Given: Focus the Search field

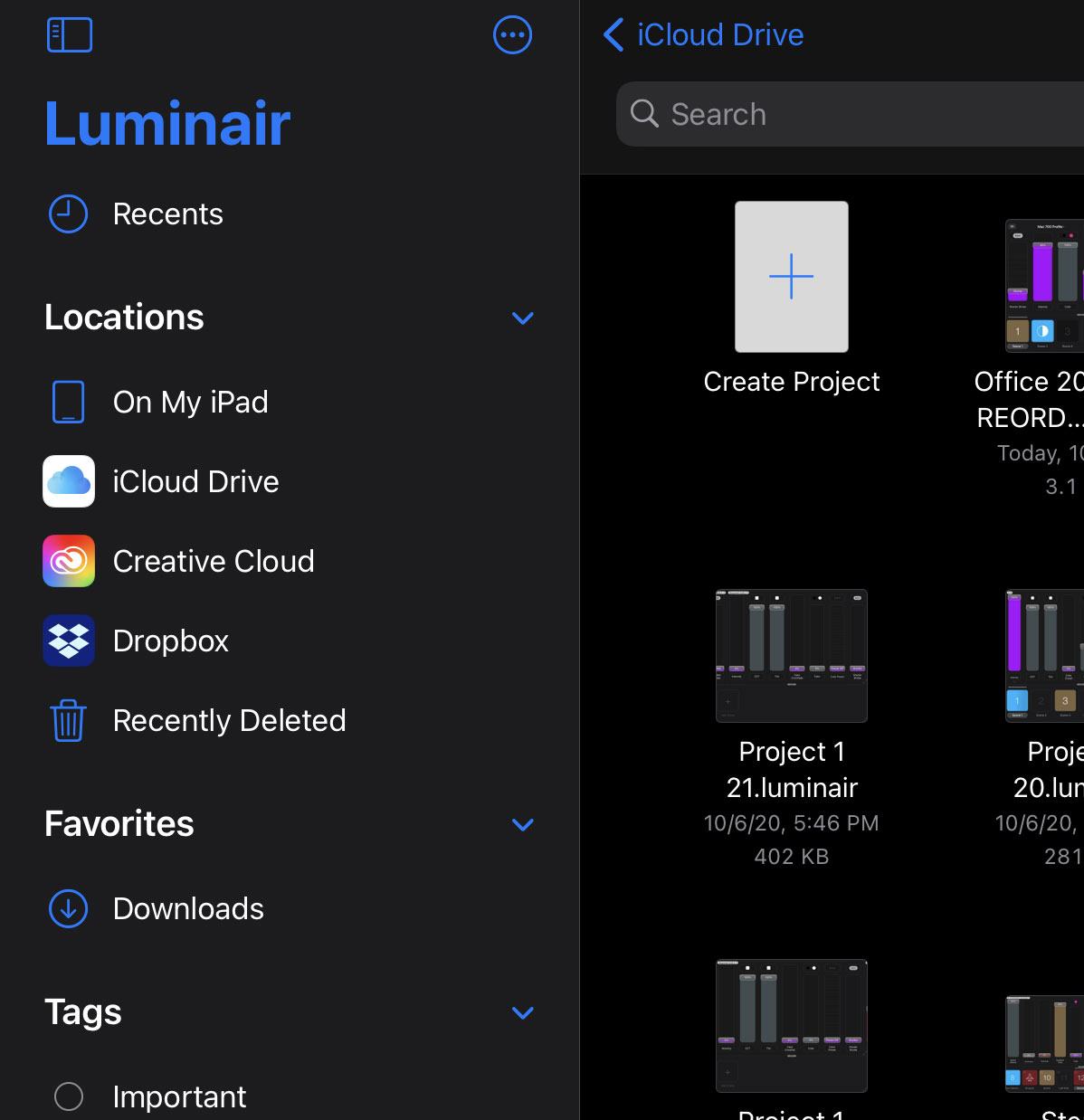Looking at the screenshot, I should [x=851, y=114].
